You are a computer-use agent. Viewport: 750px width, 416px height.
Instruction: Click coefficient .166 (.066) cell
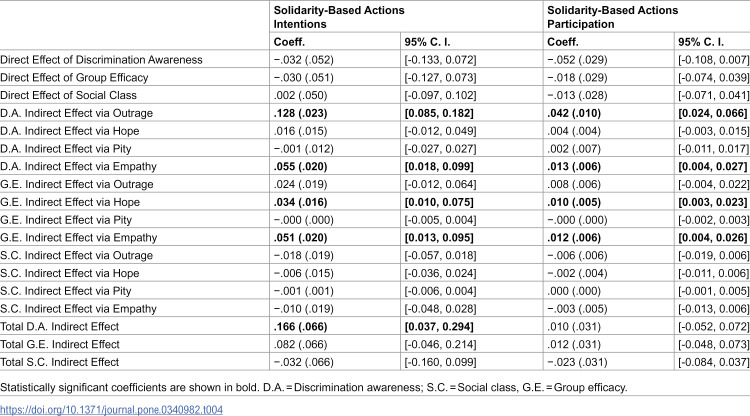[x=300, y=327]
